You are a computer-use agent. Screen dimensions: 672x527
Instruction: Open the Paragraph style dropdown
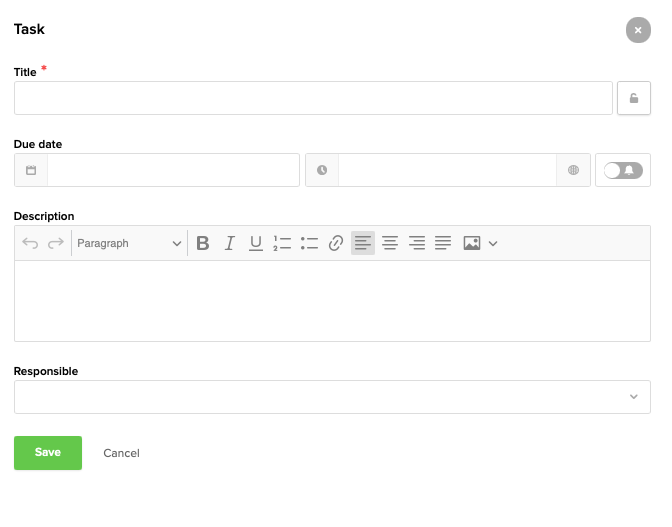point(129,243)
